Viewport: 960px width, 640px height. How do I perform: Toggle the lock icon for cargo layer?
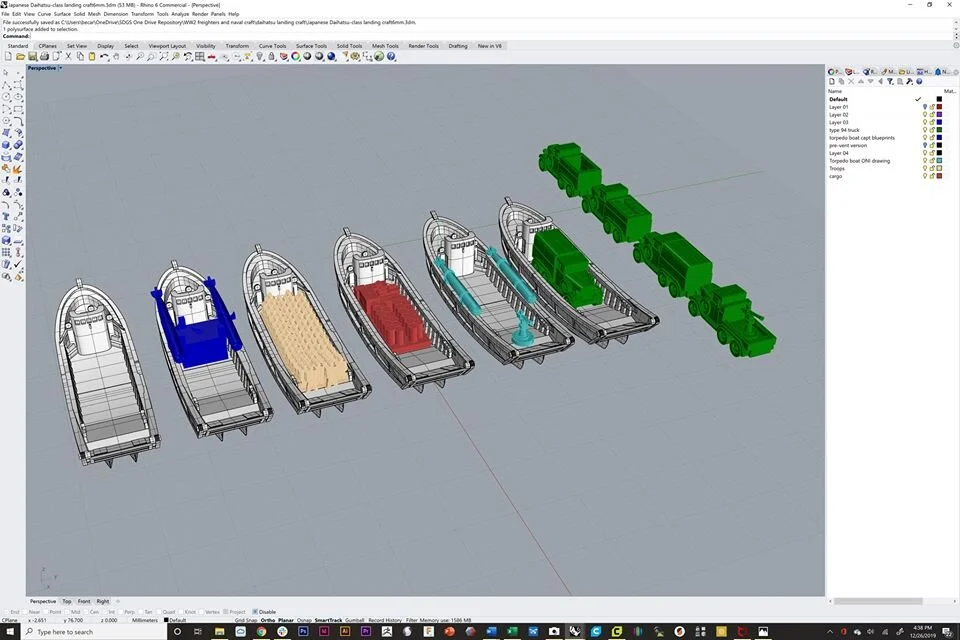tap(932, 176)
